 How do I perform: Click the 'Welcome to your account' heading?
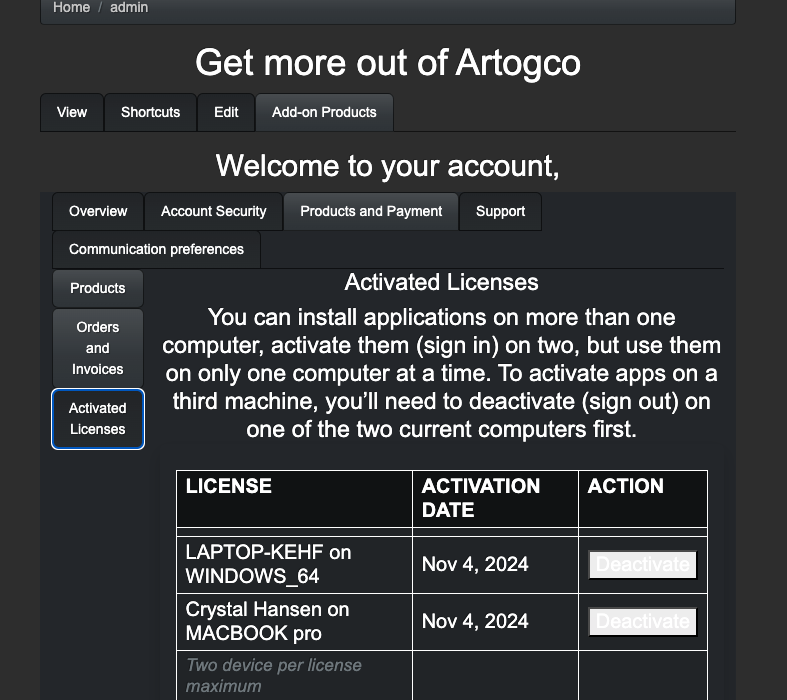387,166
